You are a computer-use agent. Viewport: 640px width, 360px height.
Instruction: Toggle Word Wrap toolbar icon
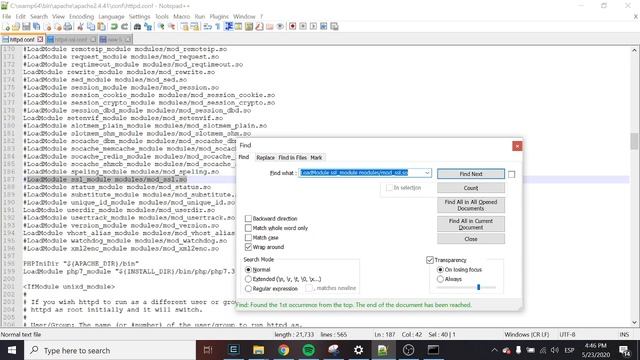pos(207,27)
